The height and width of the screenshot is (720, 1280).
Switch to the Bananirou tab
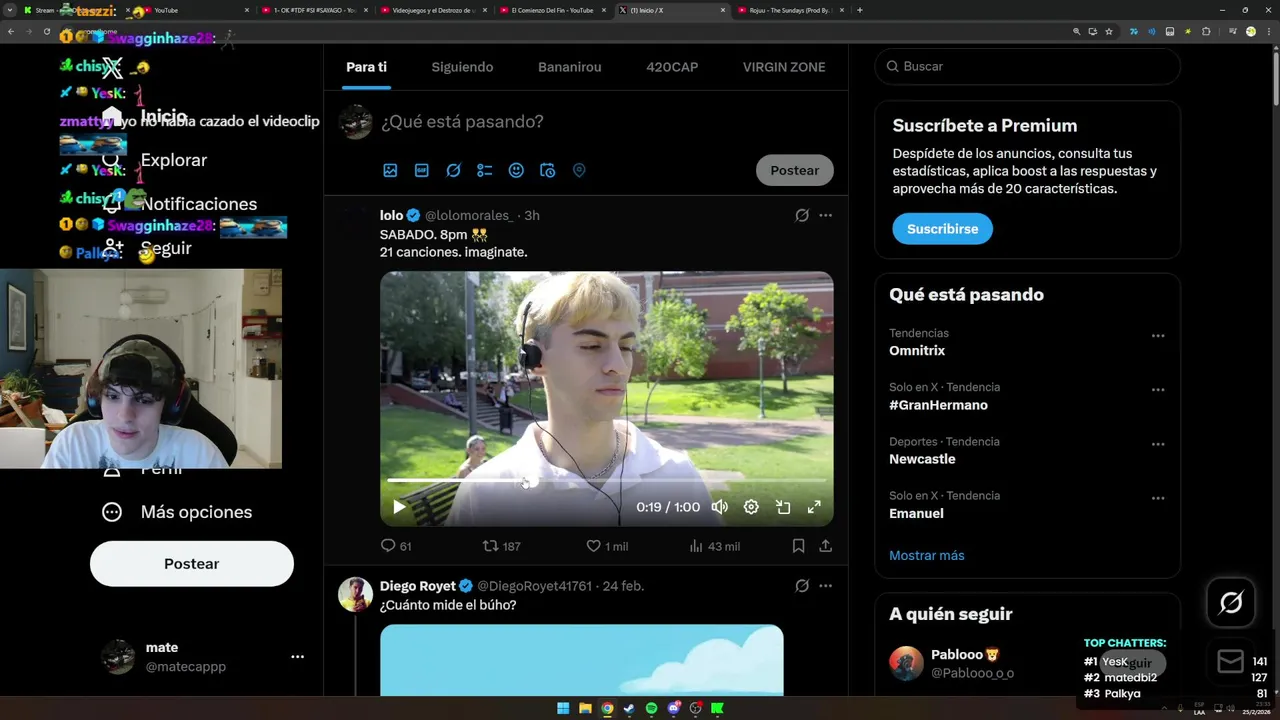click(570, 67)
